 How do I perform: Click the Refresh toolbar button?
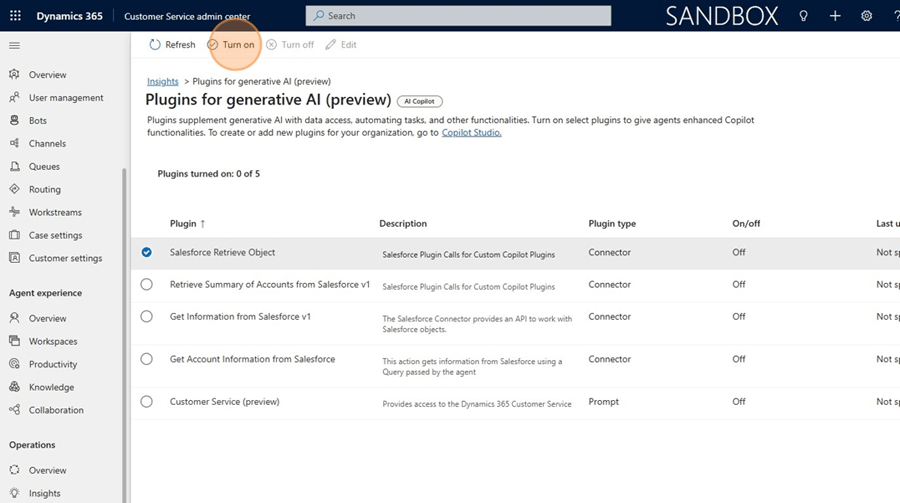[172, 45]
